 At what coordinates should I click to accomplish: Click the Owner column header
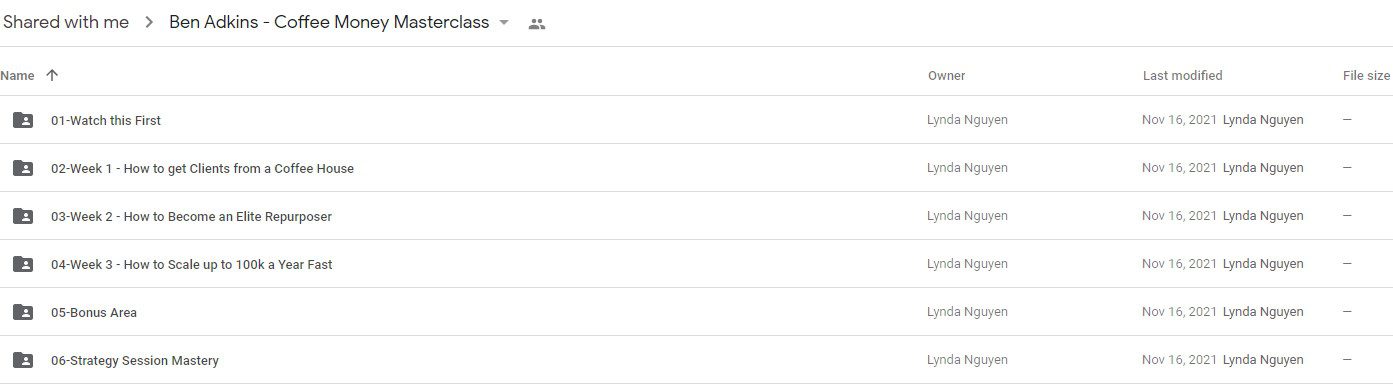pyautogui.click(x=946, y=75)
